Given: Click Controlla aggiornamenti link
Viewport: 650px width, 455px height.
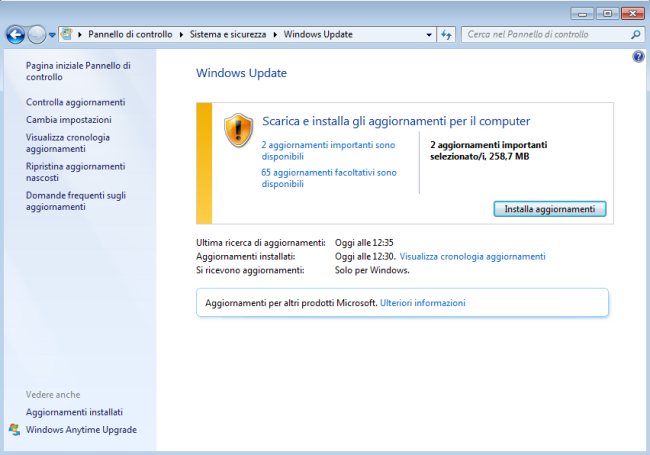Looking at the screenshot, I should pos(75,102).
